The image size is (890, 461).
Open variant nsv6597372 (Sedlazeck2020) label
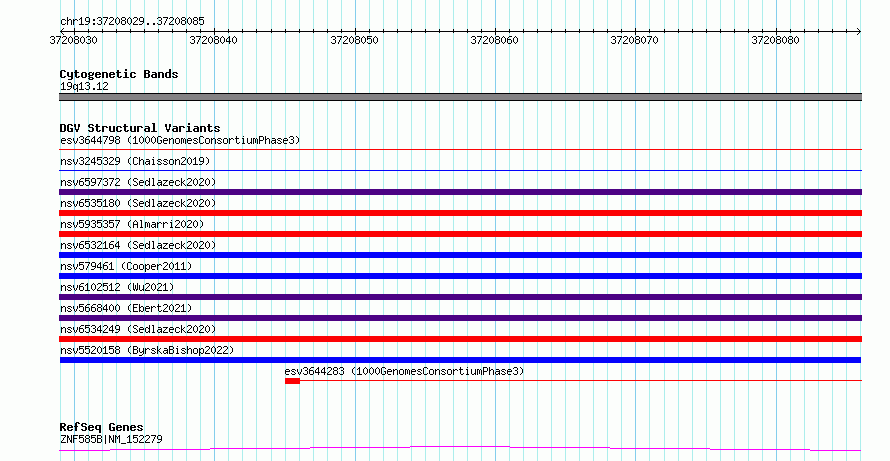pyautogui.click(x=138, y=182)
